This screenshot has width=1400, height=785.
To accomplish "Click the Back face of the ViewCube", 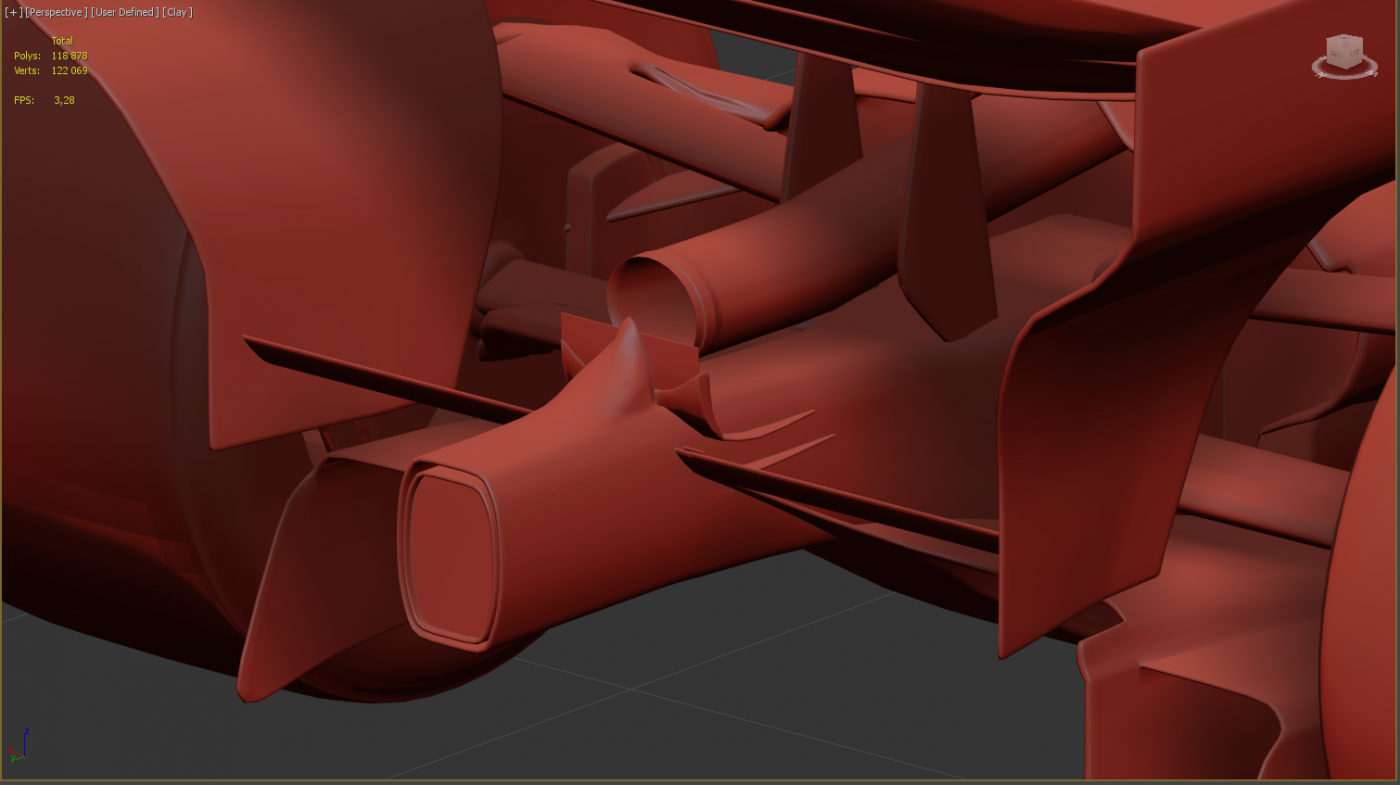I will point(1333,53).
